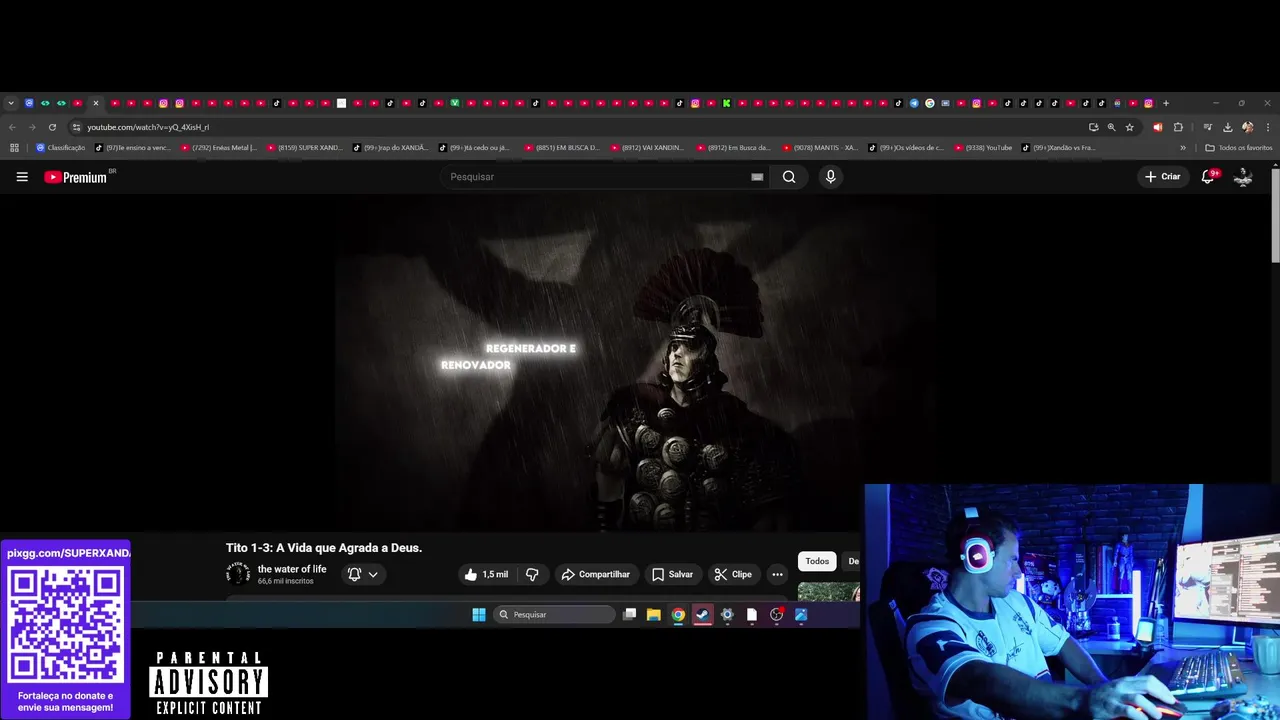The image size is (1280, 720).
Task: Reload the page with the refresh icon
Action: [52, 127]
